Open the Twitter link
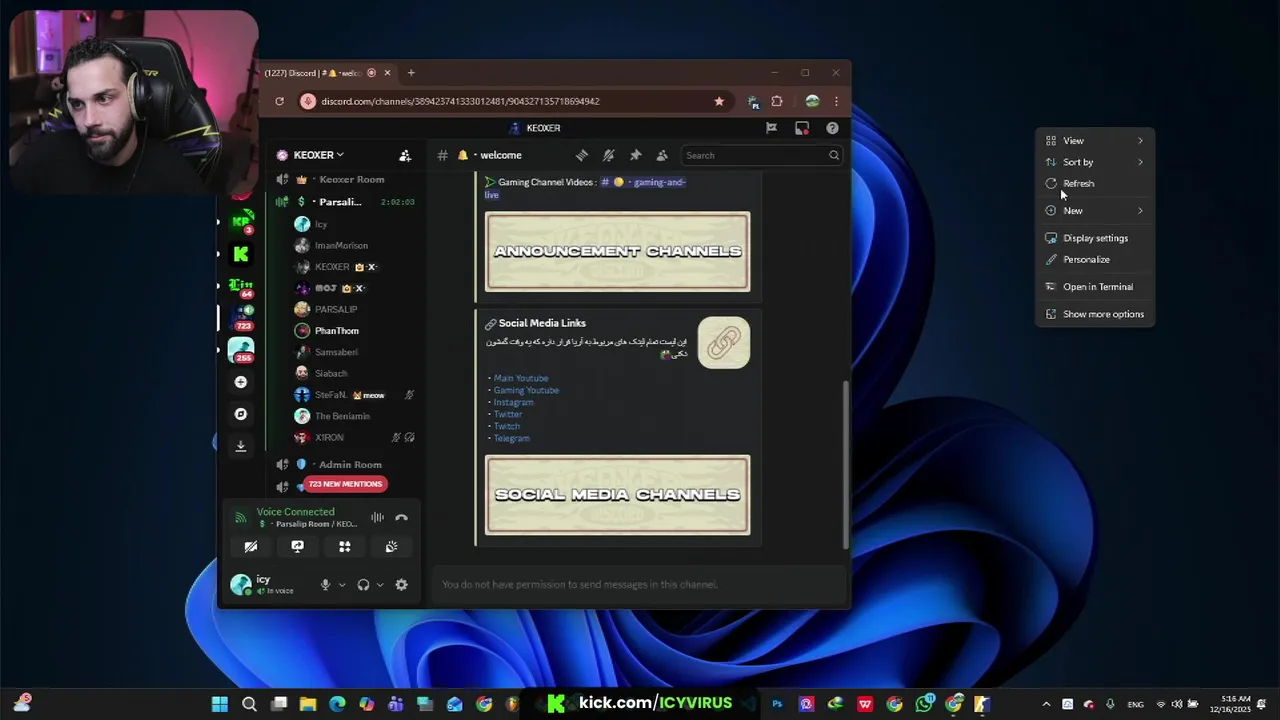1280x720 pixels. coord(507,414)
